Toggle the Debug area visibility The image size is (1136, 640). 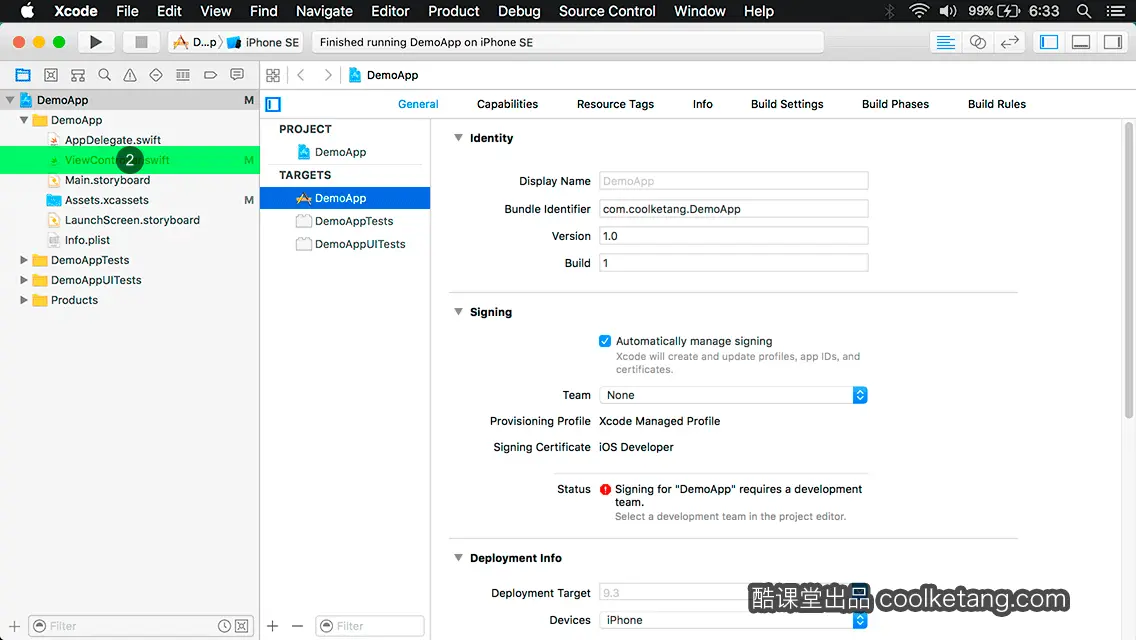(x=1081, y=42)
